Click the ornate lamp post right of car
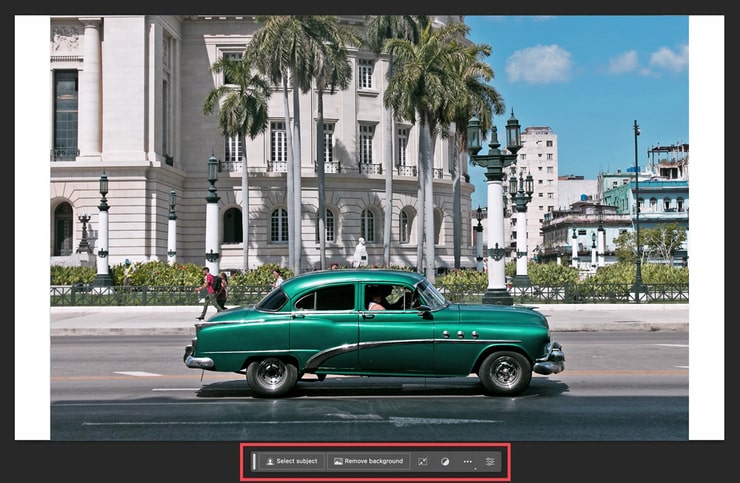The width and height of the screenshot is (740, 483). tap(497, 210)
